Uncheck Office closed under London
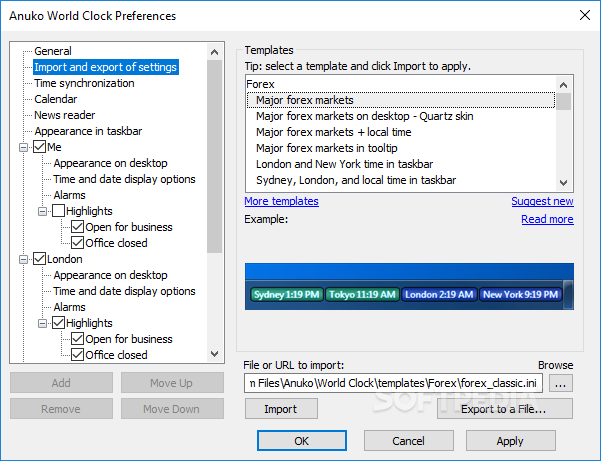The width and height of the screenshot is (601, 461). tap(77, 355)
